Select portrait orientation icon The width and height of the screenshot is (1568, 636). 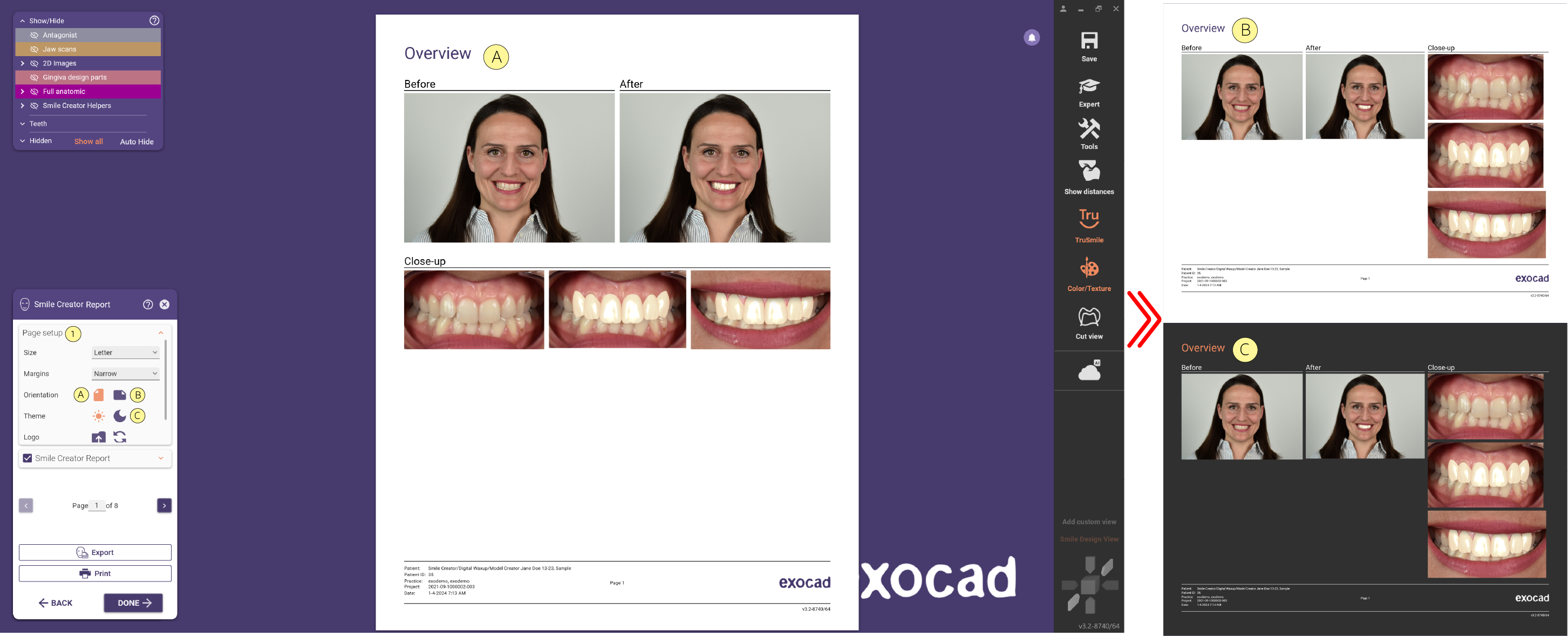pos(99,395)
